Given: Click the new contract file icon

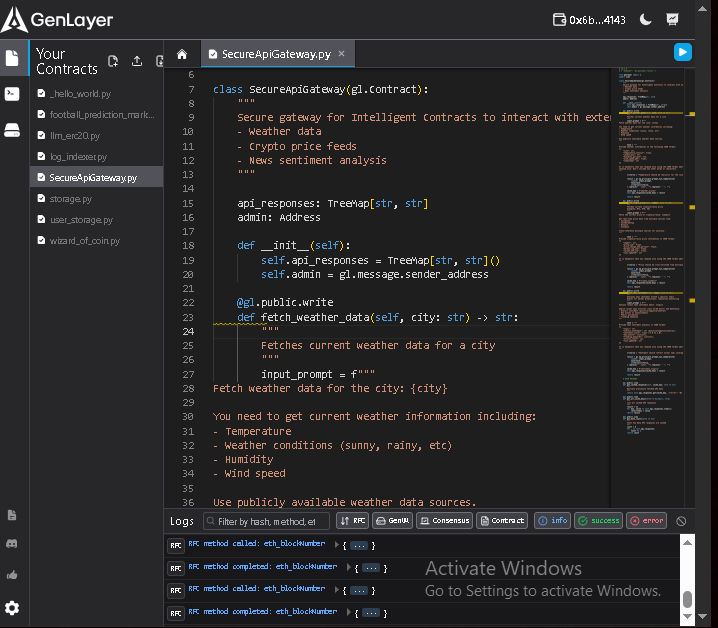Looking at the screenshot, I should point(113,61).
